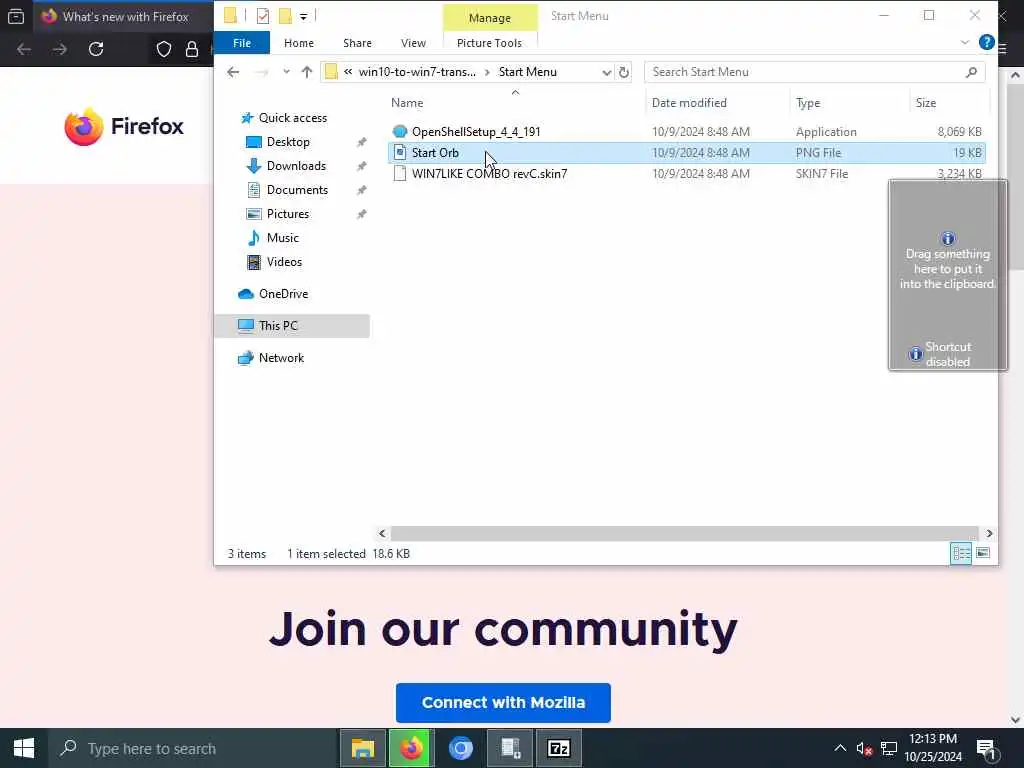Screen dimensions: 1024x768
Task: Click the Start Orb file icon
Action: coord(400,153)
